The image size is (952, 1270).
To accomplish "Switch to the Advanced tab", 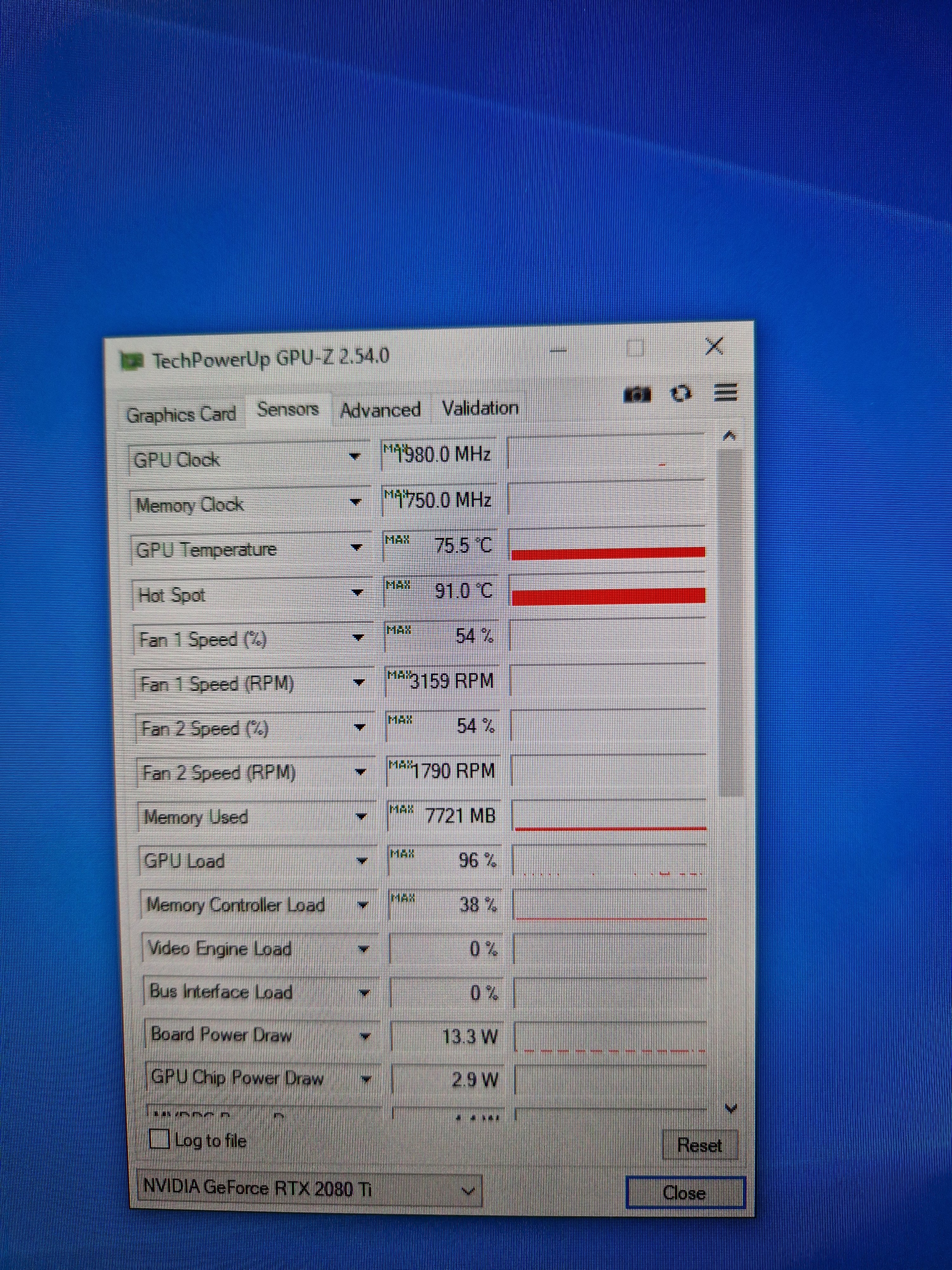I will click(x=380, y=411).
